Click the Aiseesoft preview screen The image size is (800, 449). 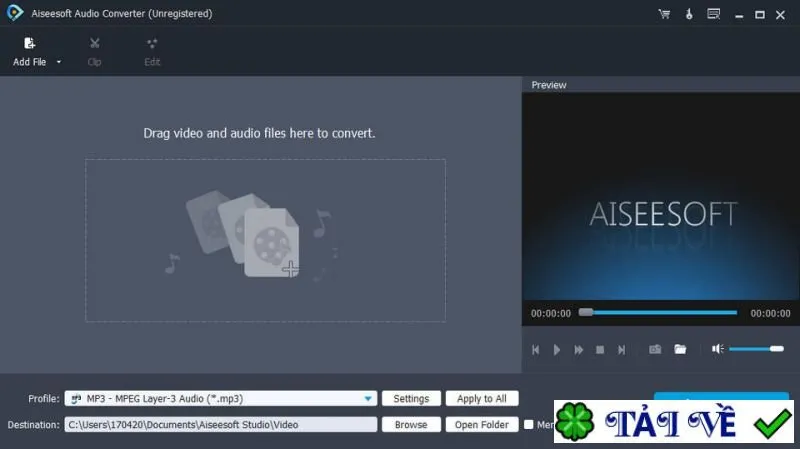661,196
